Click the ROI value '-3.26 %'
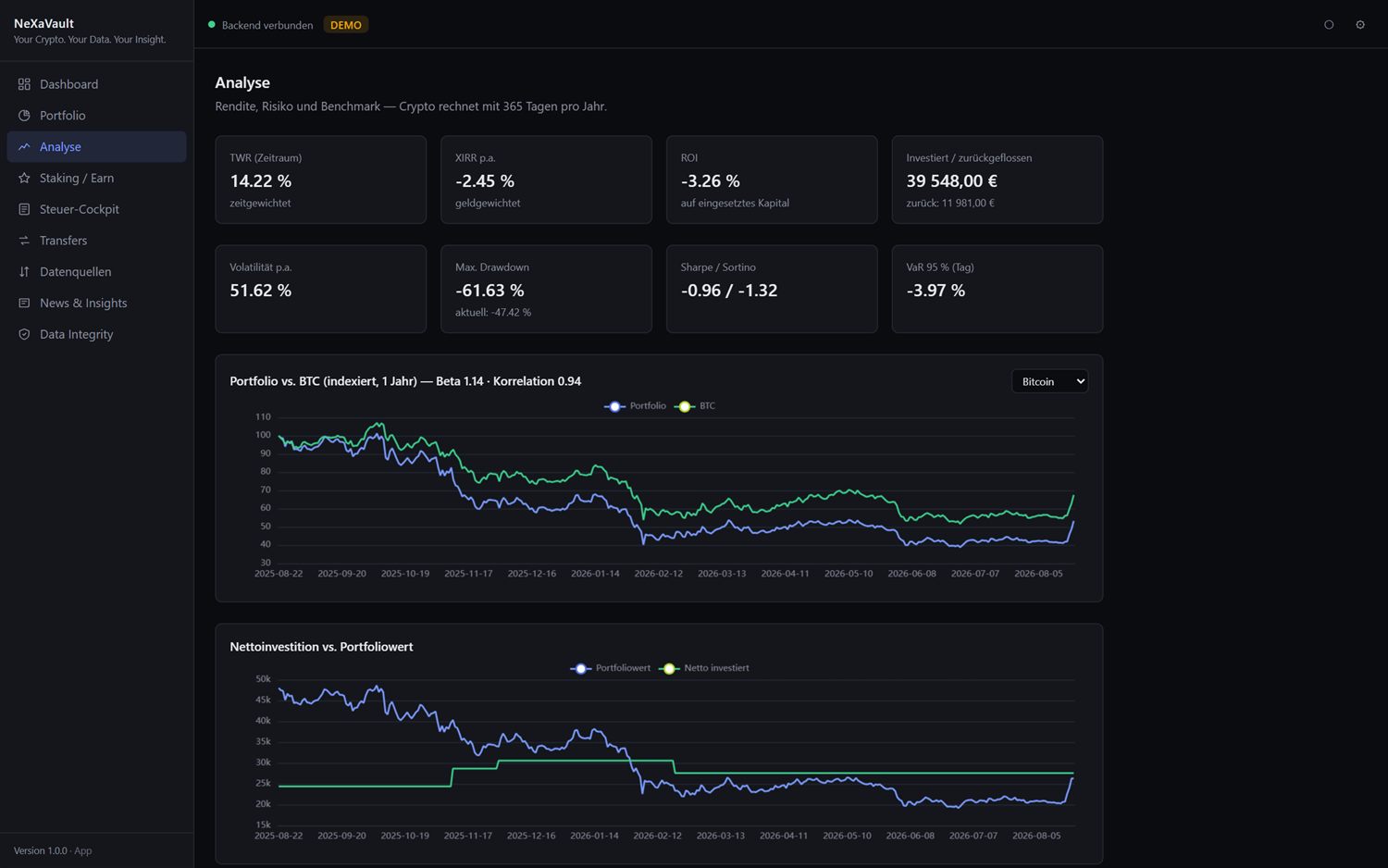Screen dimensions: 1388x868 [x=711, y=180]
